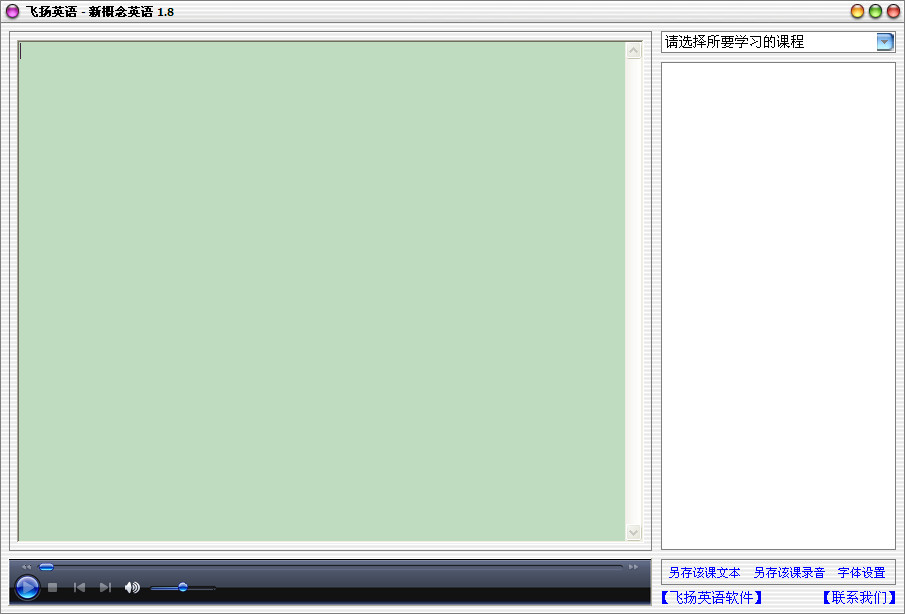Mute the player's speaker icon
Image resolution: width=905 pixels, height=614 pixels.
click(x=132, y=587)
